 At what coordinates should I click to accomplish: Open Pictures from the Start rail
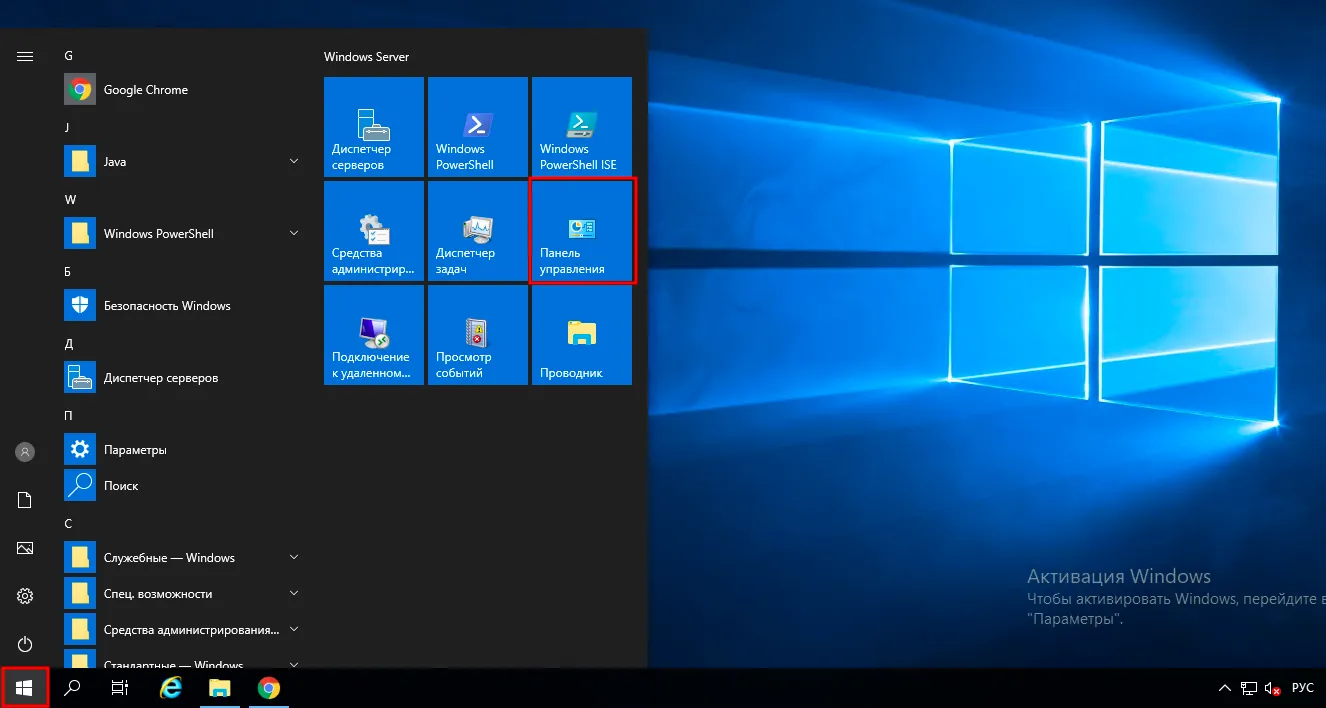[25, 548]
